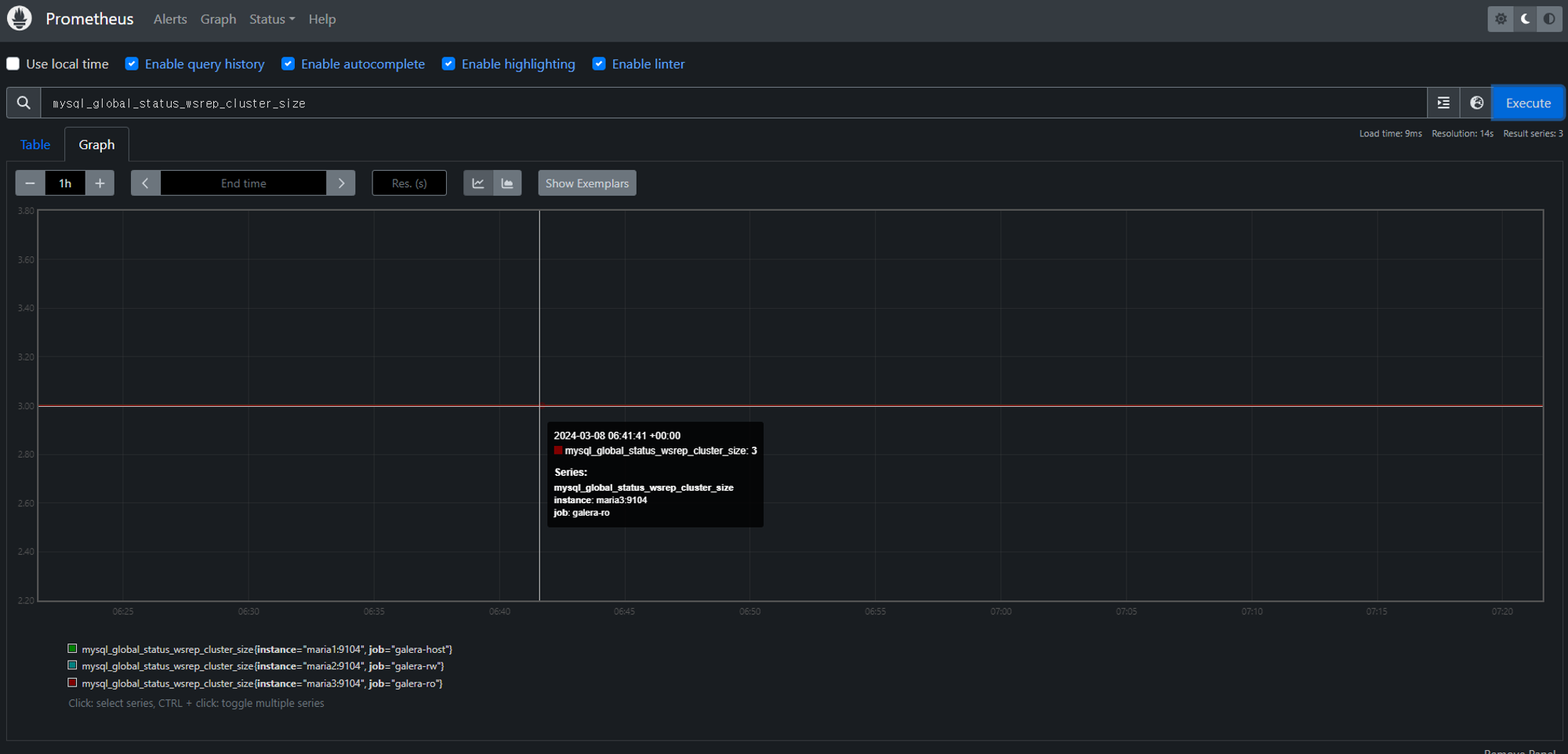This screenshot has height=754, width=1568.
Task: Click the Prometheus title link
Action: click(x=89, y=19)
